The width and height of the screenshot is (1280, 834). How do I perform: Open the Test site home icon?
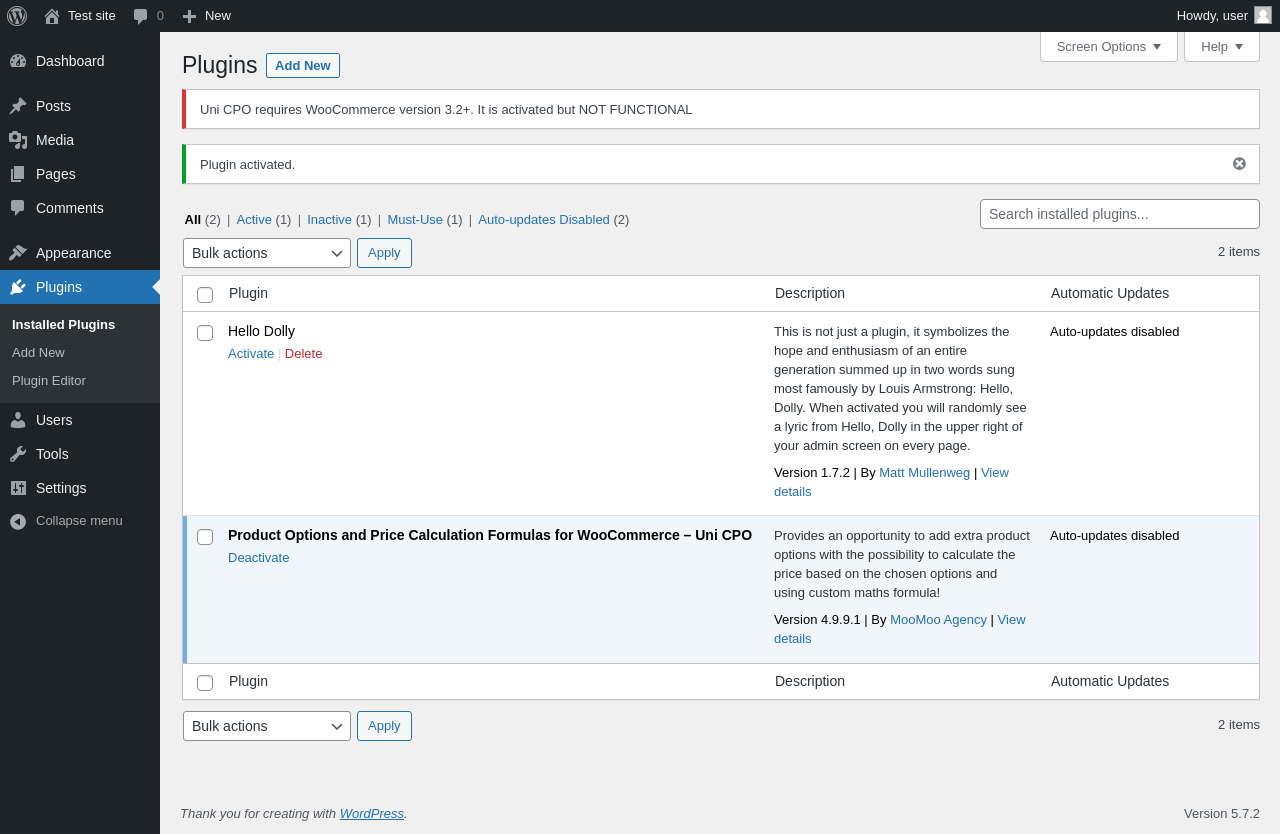52,16
